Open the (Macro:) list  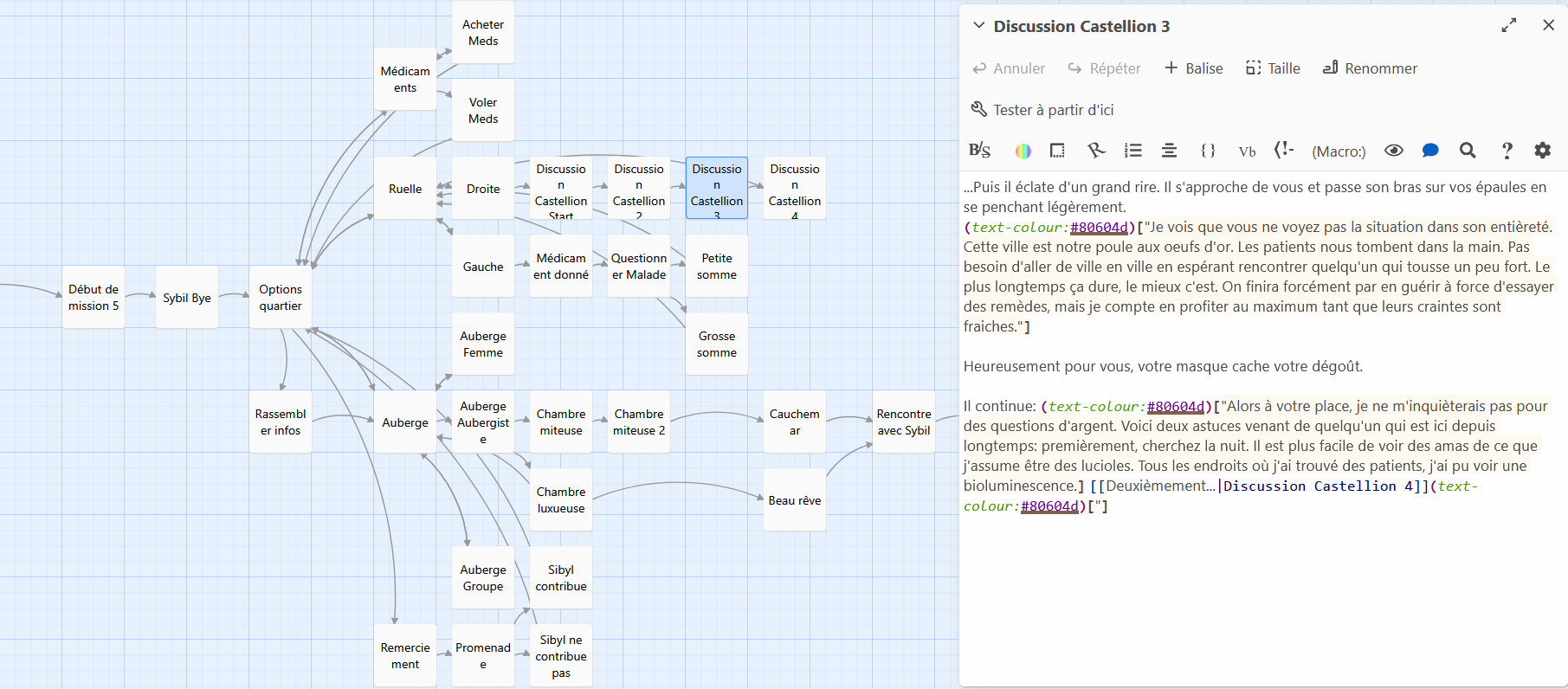1339,151
